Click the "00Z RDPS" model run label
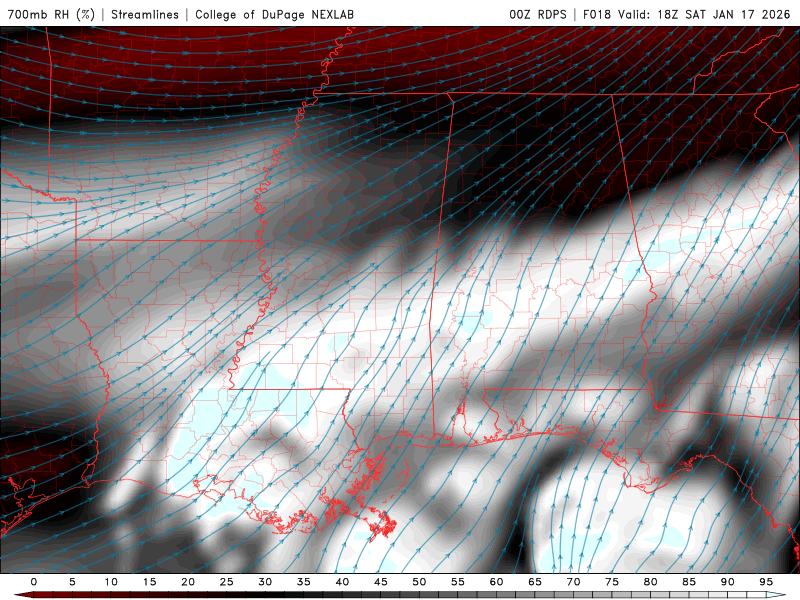Viewport: 800px width, 600px height. [x=538, y=14]
